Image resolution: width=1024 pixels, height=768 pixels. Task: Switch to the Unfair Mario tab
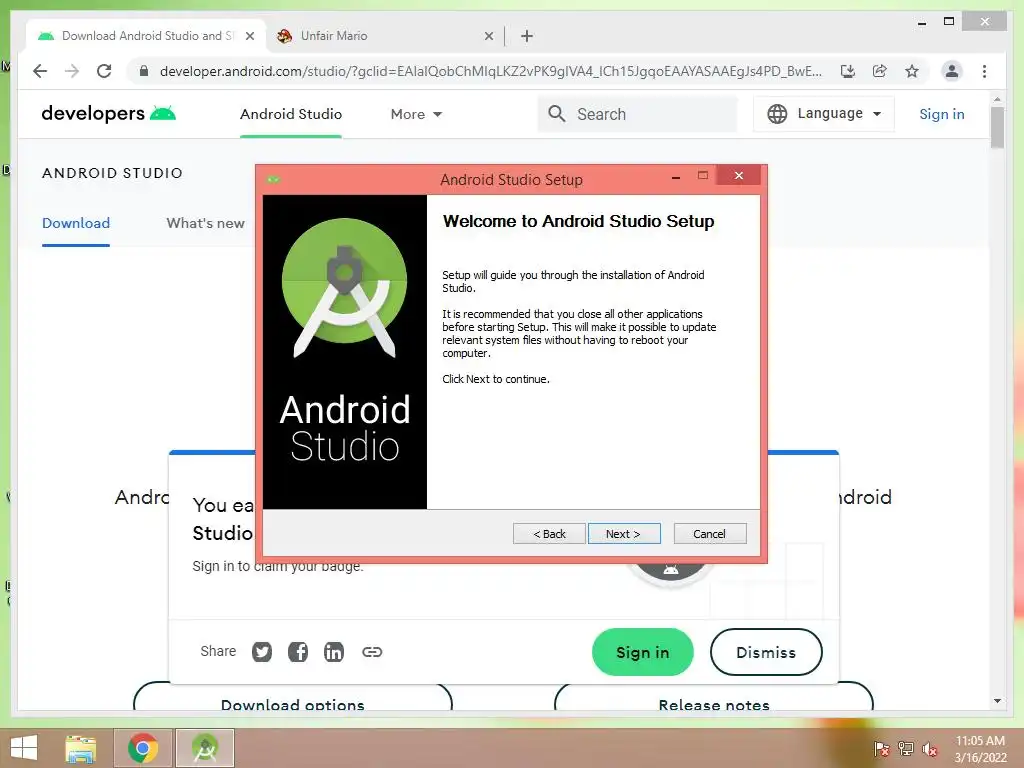click(385, 36)
